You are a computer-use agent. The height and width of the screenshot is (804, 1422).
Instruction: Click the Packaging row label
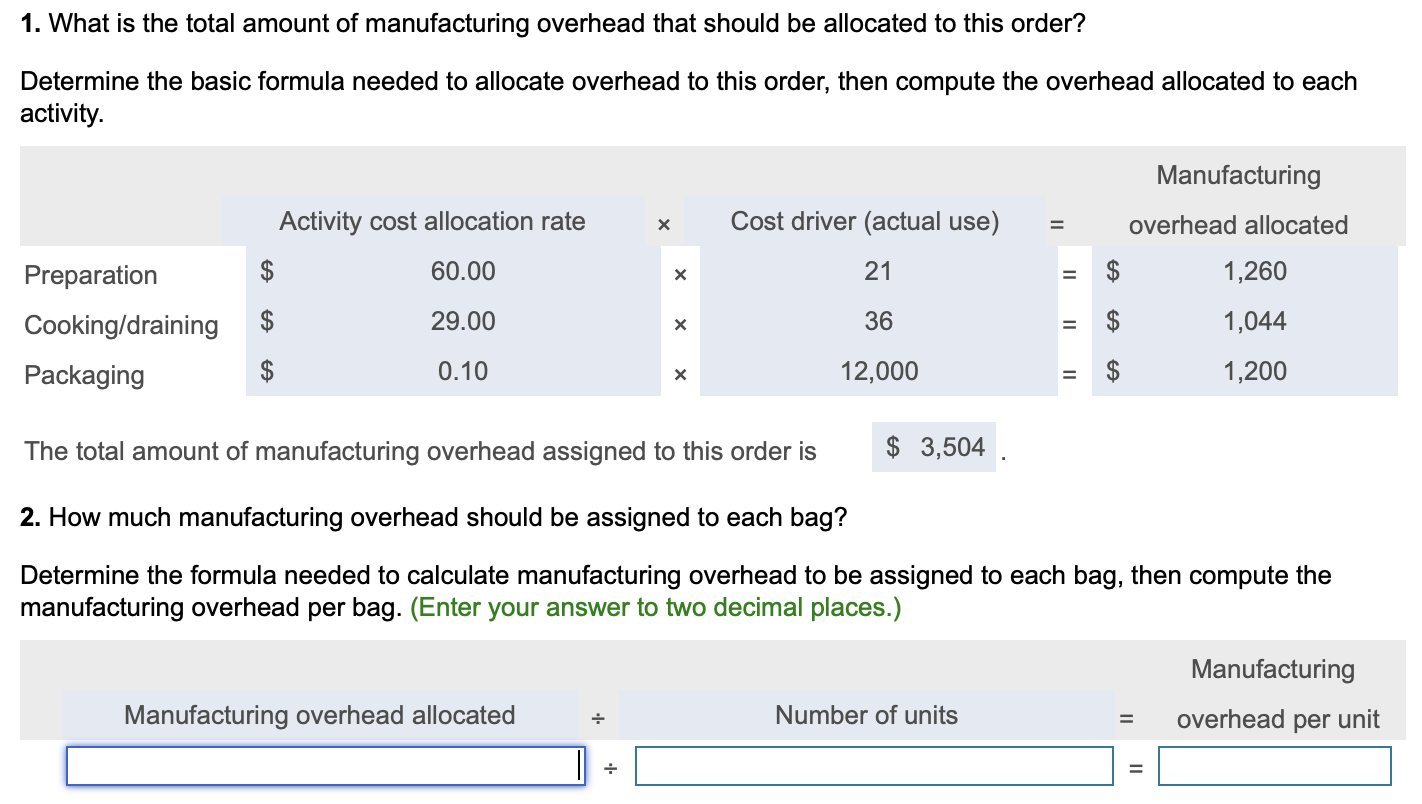click(x=82, y=375)
